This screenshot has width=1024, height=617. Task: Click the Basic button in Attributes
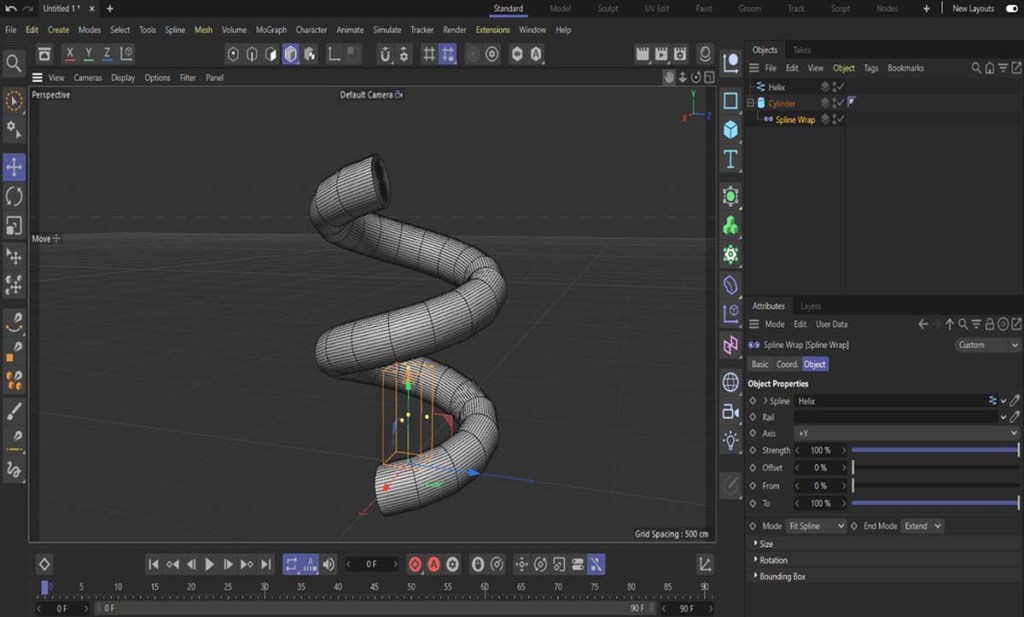coord(760,364)
